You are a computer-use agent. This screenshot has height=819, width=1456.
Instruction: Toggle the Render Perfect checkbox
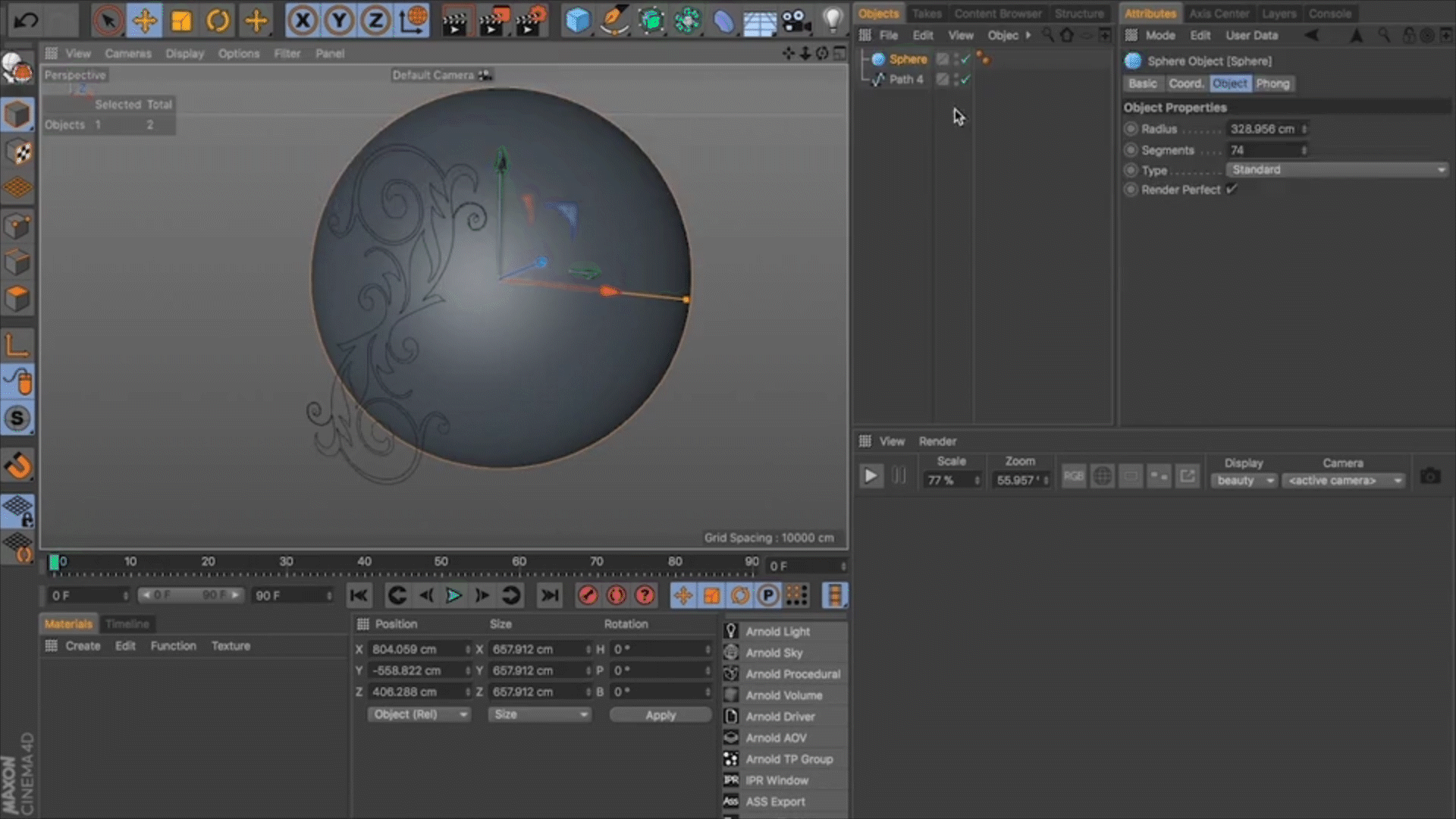pos(1232,190)
